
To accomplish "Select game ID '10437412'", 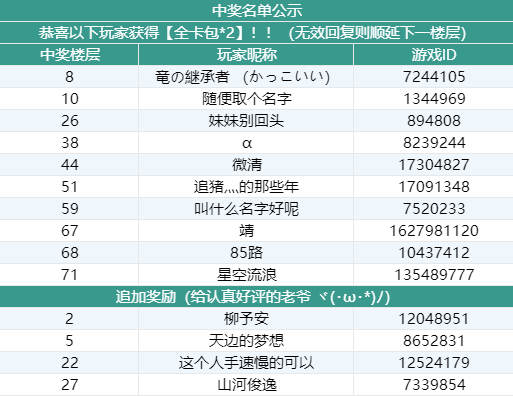I will [x=434, y=253].
